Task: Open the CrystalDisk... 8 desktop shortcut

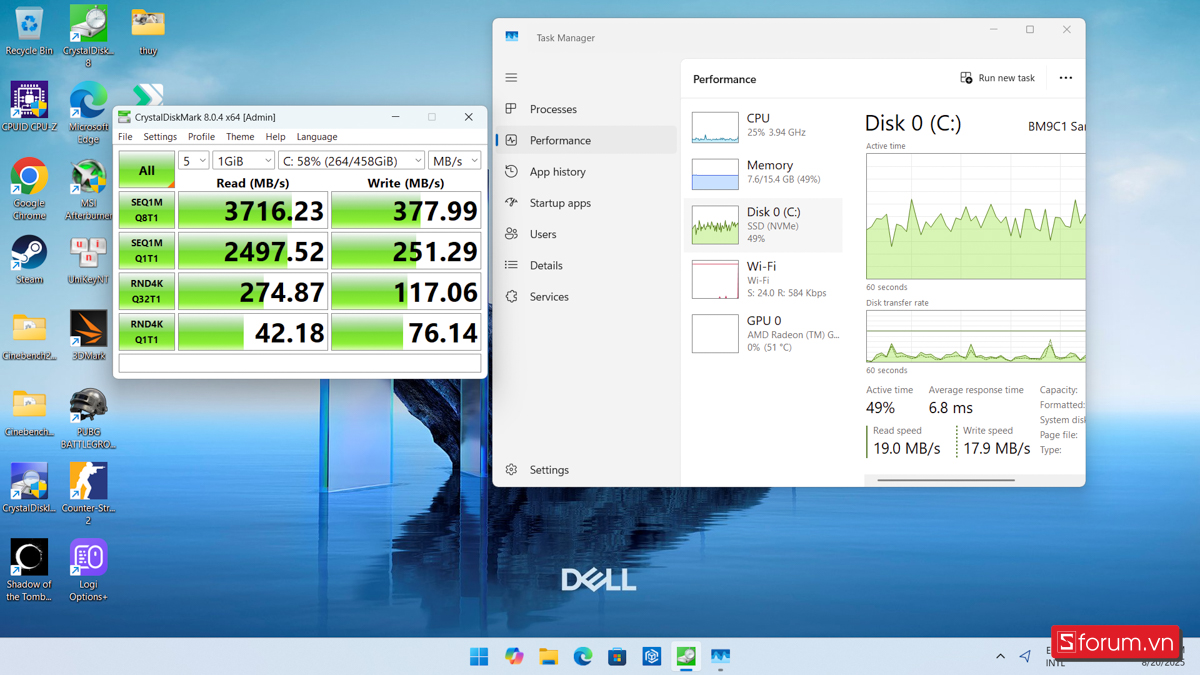Action: (88, 36)
